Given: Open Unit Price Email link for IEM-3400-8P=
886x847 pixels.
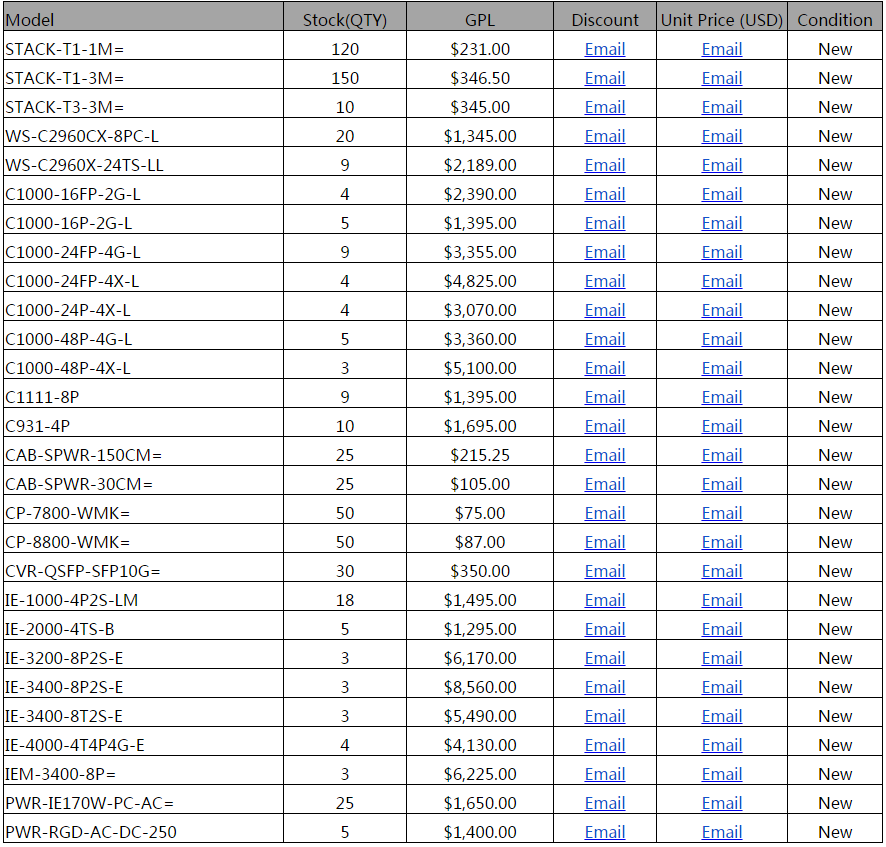Looking at the screenshot, I should 722,774.
